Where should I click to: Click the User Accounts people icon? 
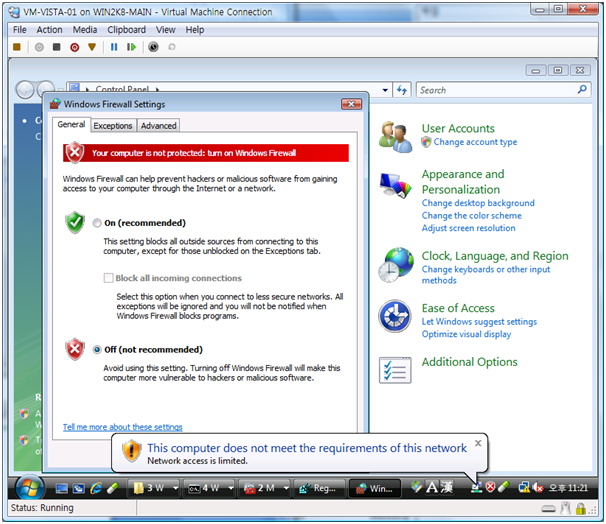tap(395, 137)
